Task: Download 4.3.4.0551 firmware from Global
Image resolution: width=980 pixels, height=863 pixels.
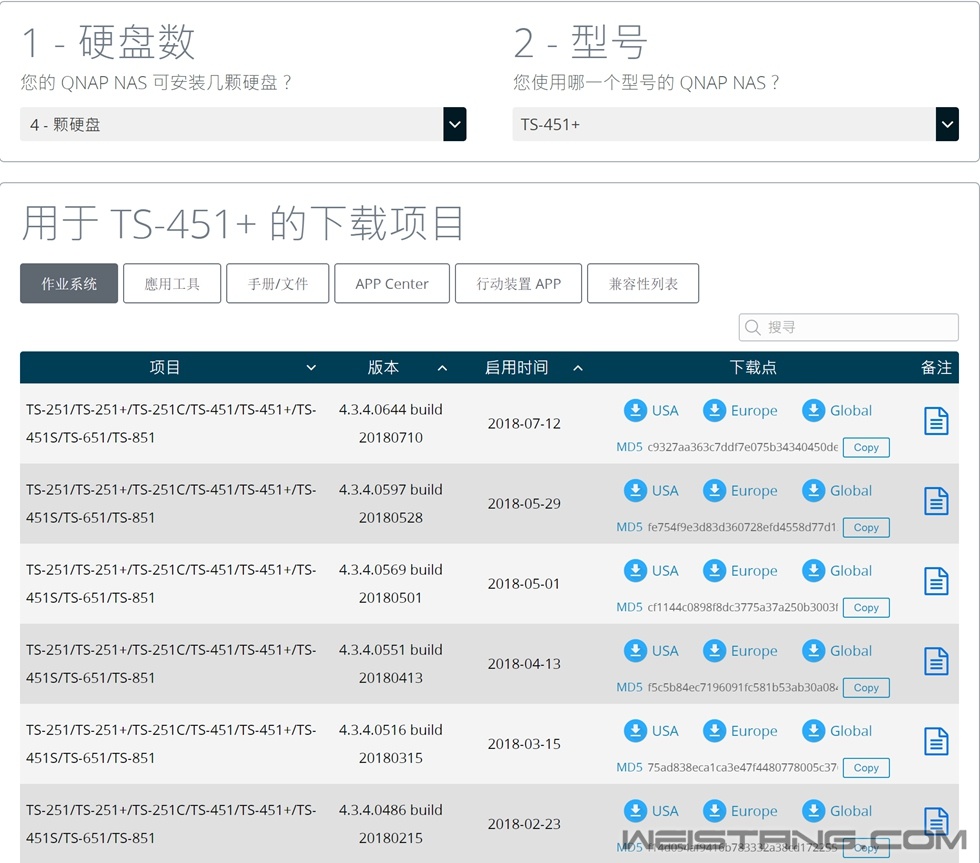Action: 837,651
